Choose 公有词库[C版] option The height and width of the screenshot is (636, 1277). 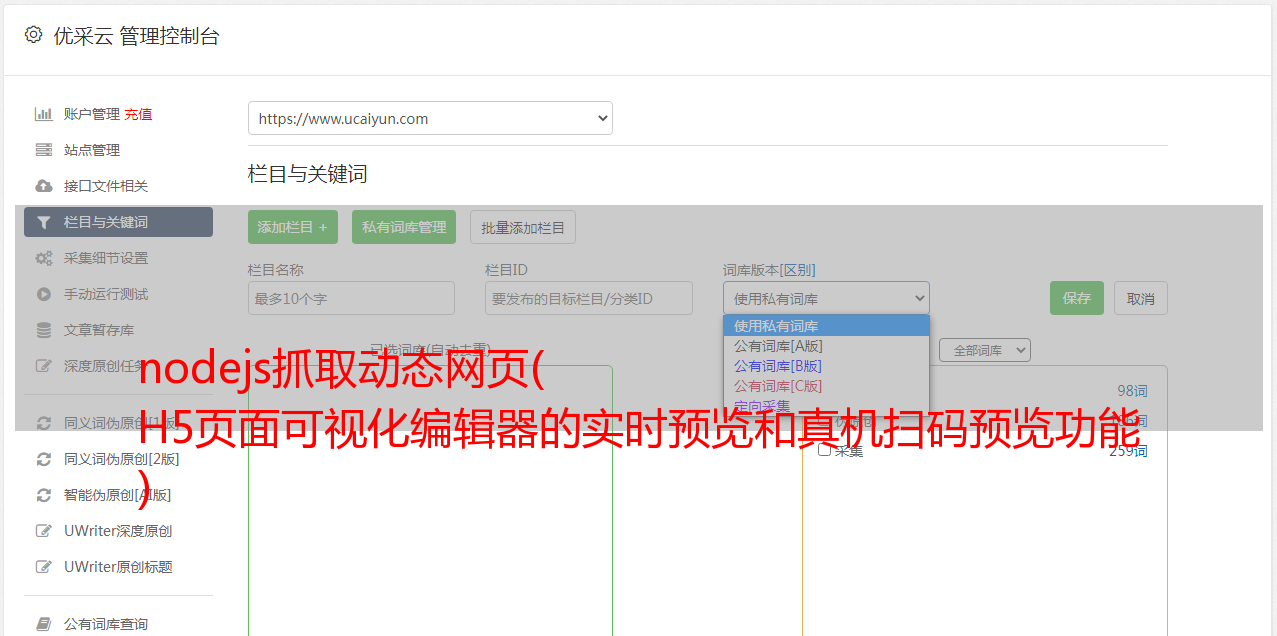826,386
